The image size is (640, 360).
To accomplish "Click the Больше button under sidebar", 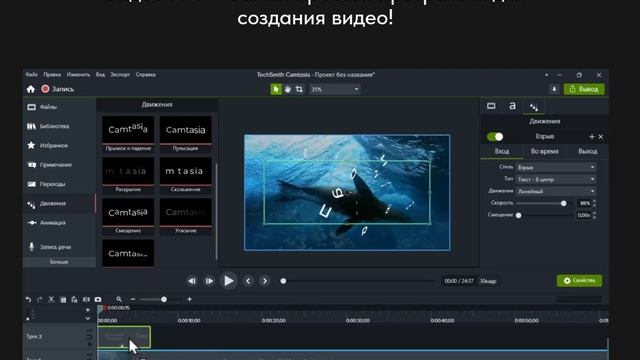I will [x=59, y=262].
